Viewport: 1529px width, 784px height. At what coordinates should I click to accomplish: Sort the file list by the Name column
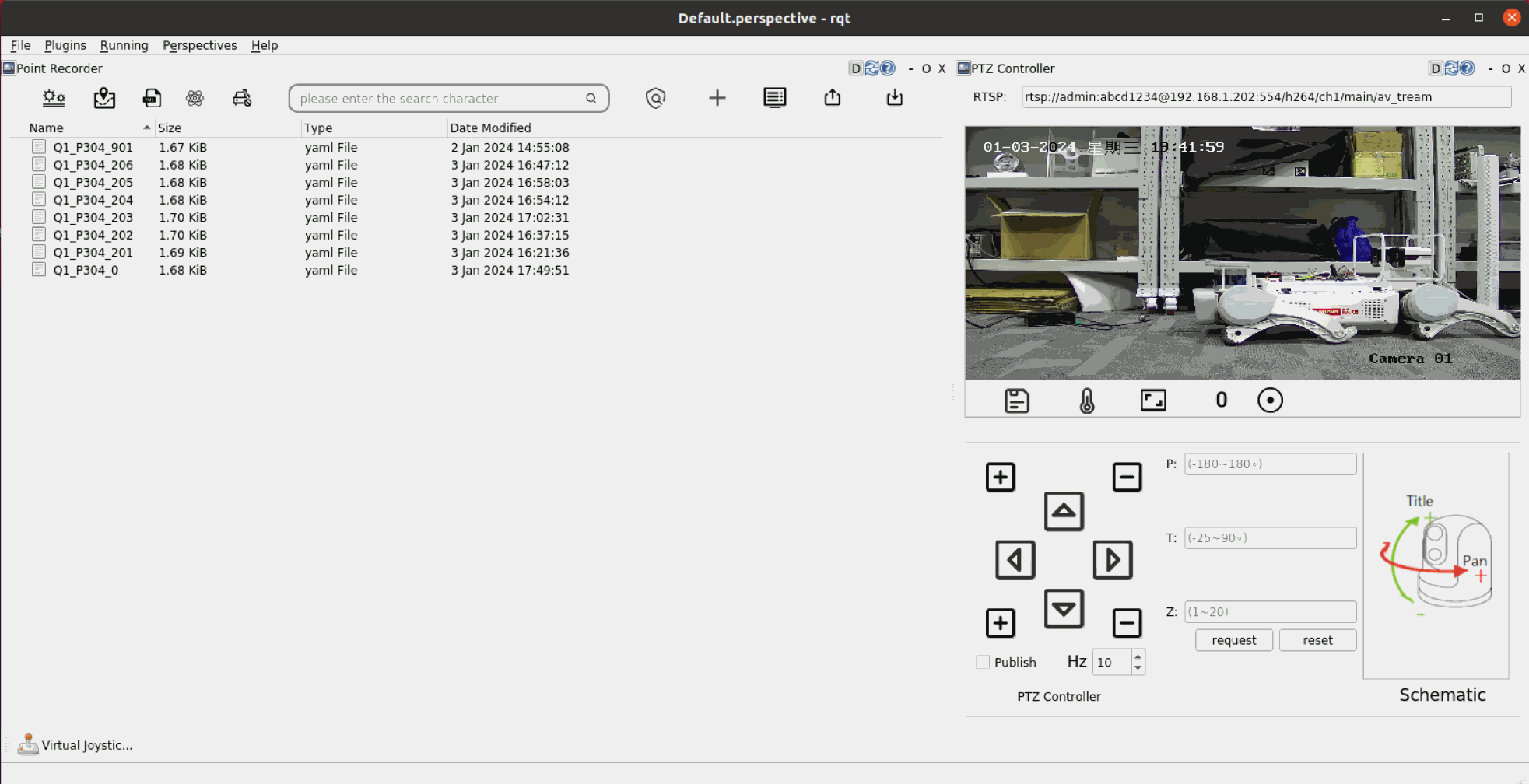click(47, 128)
